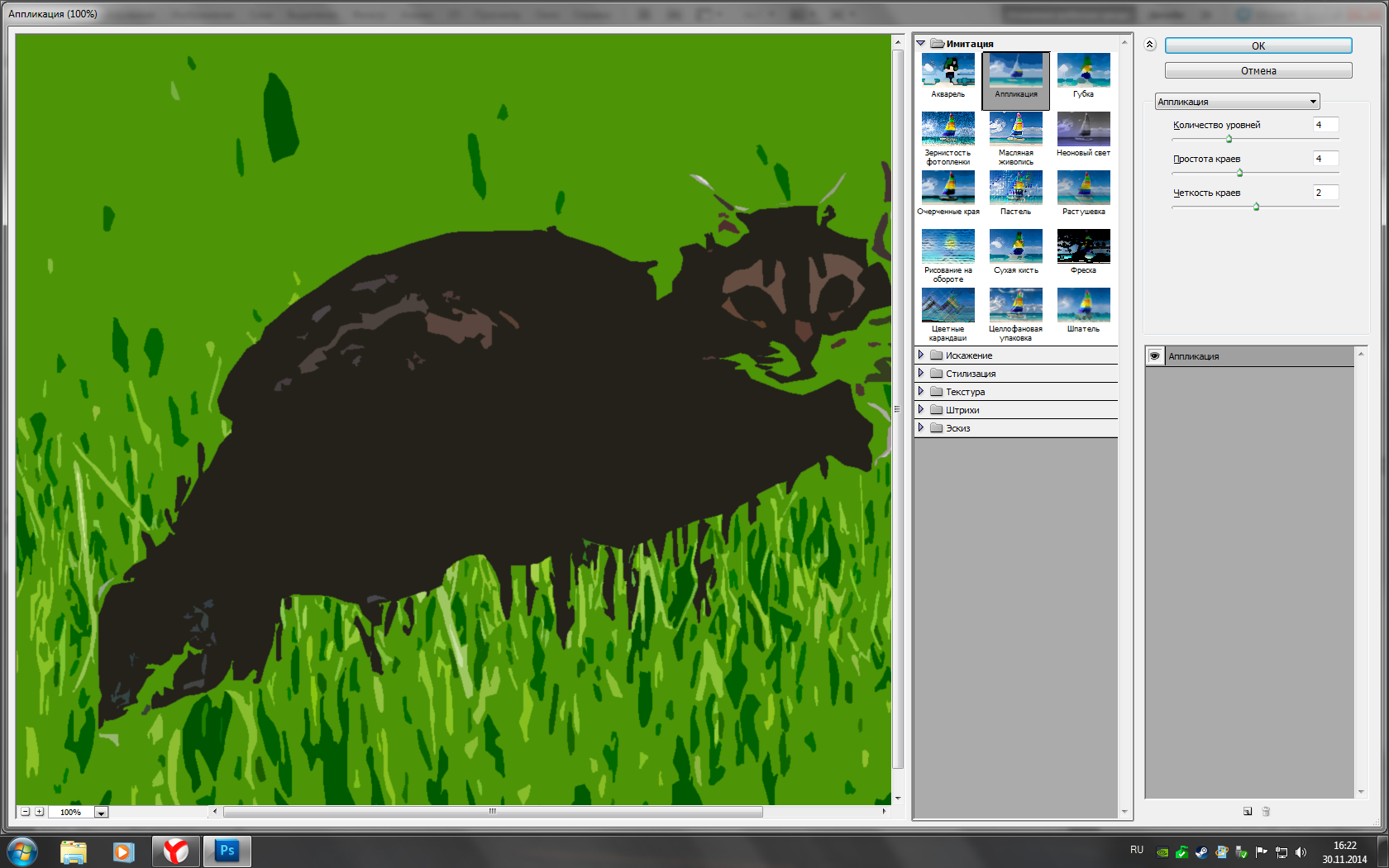Zoom in with the plus button
Screen dimensions: 1389x868
[x=39, y=812]
